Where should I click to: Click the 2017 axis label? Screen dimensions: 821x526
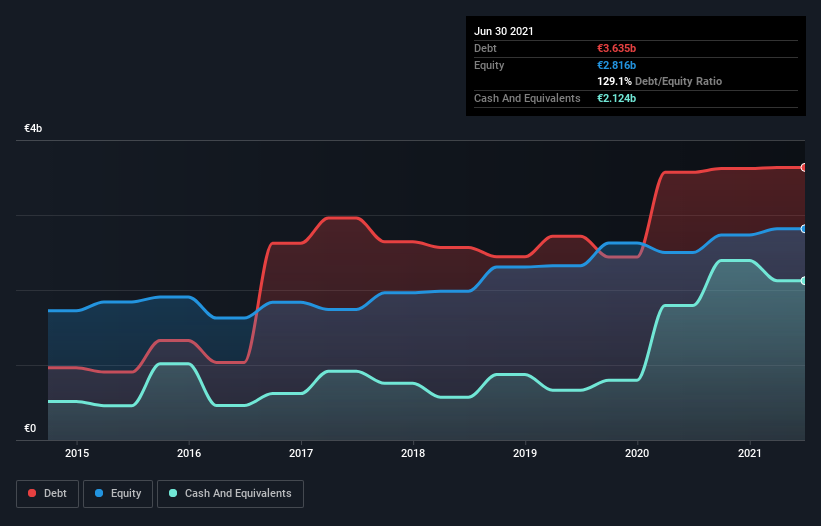[301, 453]
